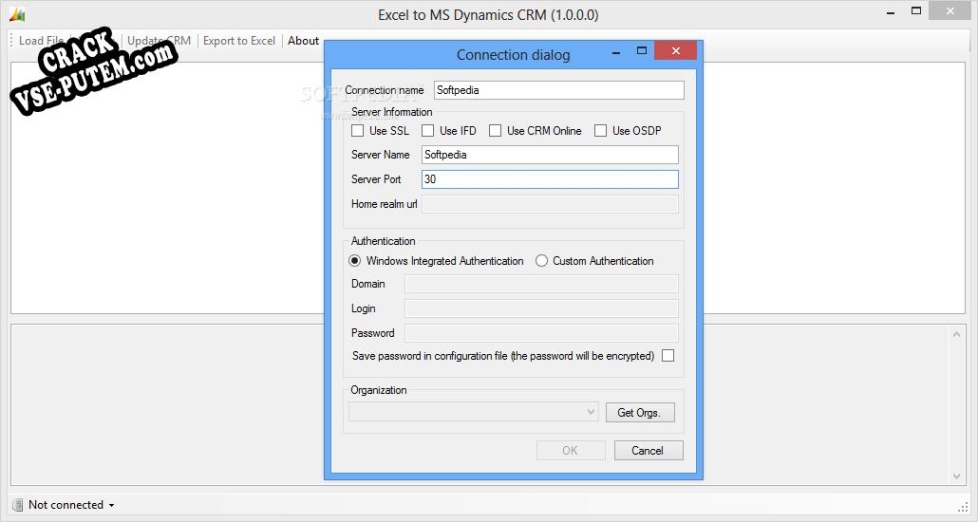Screen dimensions: 978x522
Task: Click the connection status icon in status bar
Action: coord(18,505)
